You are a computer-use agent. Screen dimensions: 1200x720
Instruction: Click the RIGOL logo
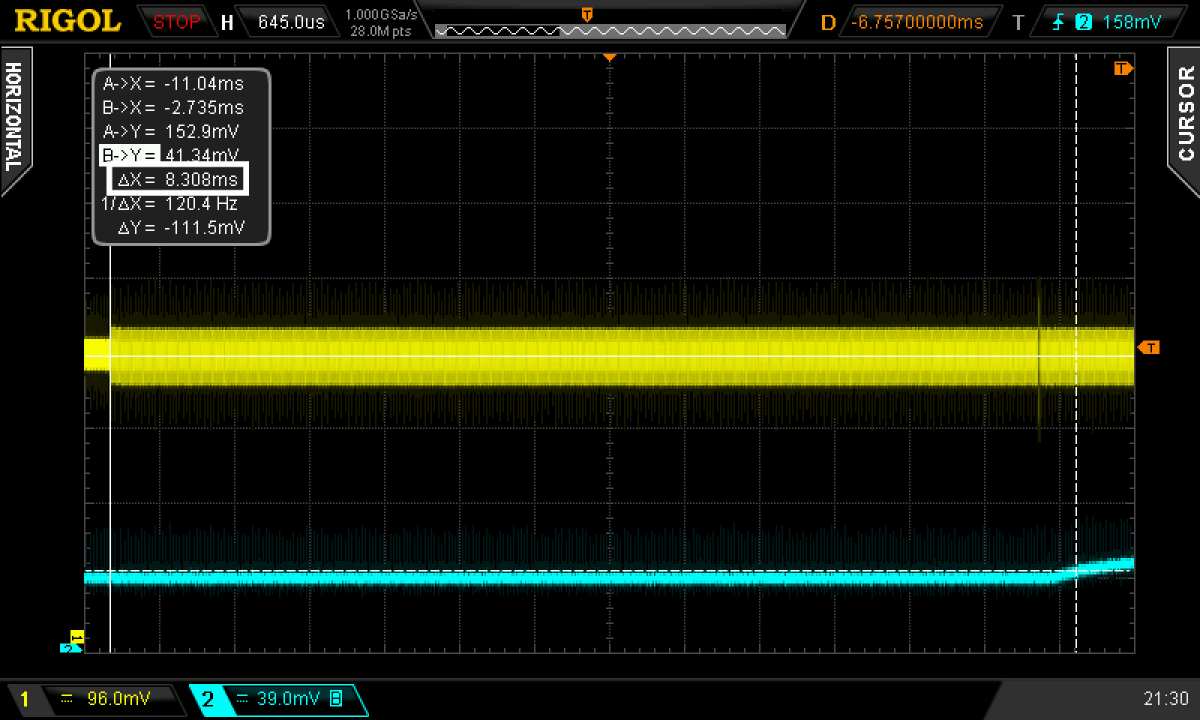[x=68, y=20]
